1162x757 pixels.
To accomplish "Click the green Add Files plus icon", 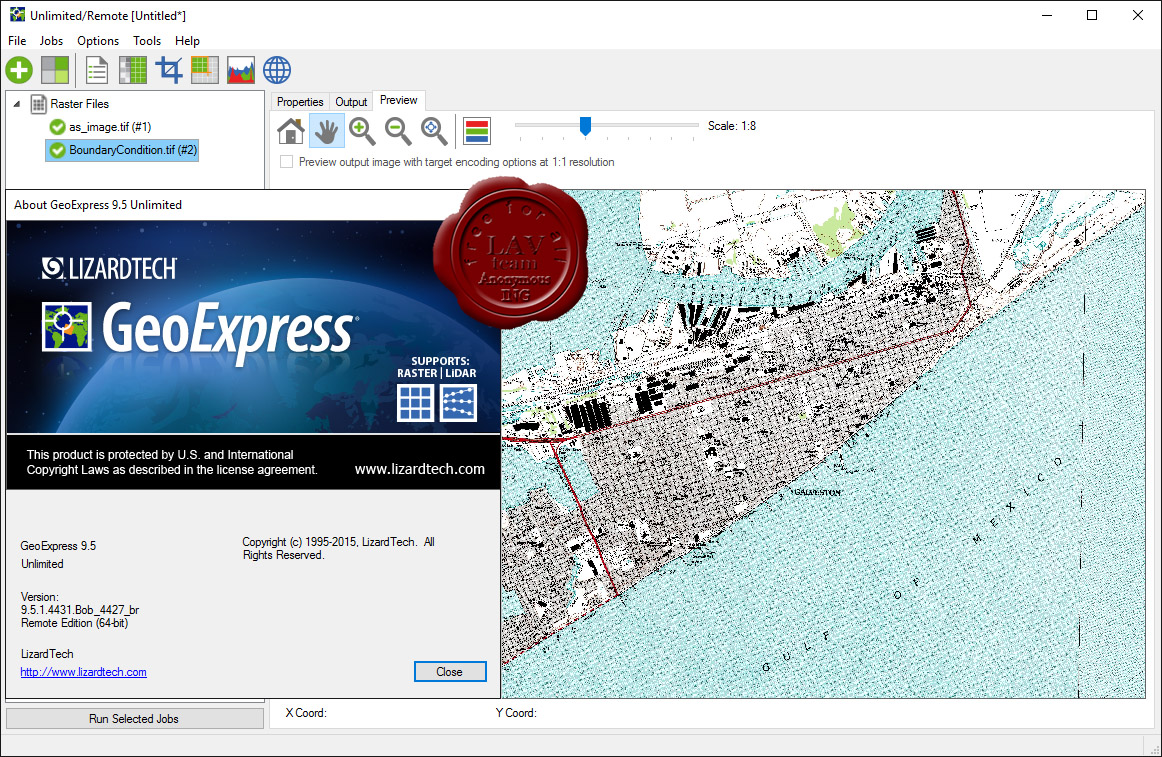I will click(19, 70).
